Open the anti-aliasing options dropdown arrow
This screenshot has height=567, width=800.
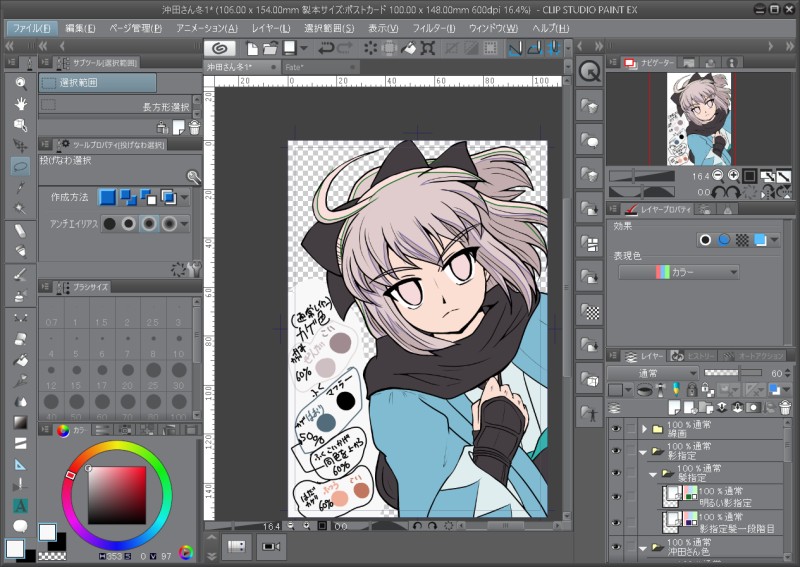184,224
